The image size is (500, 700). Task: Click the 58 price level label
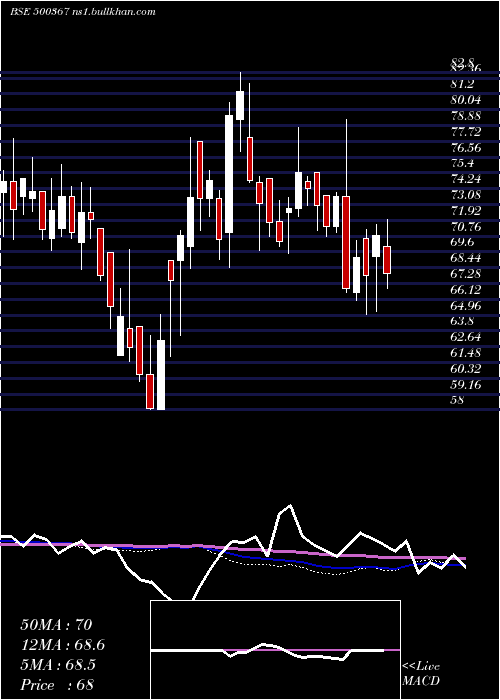coord(458,400)
